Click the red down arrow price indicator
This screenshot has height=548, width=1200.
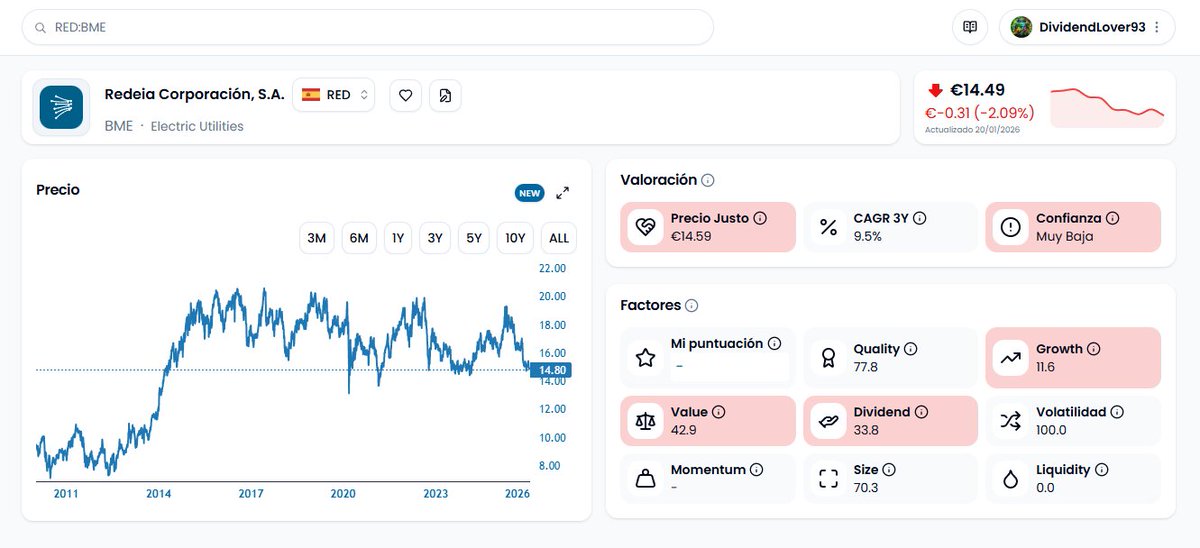click(x=935, y=90)
